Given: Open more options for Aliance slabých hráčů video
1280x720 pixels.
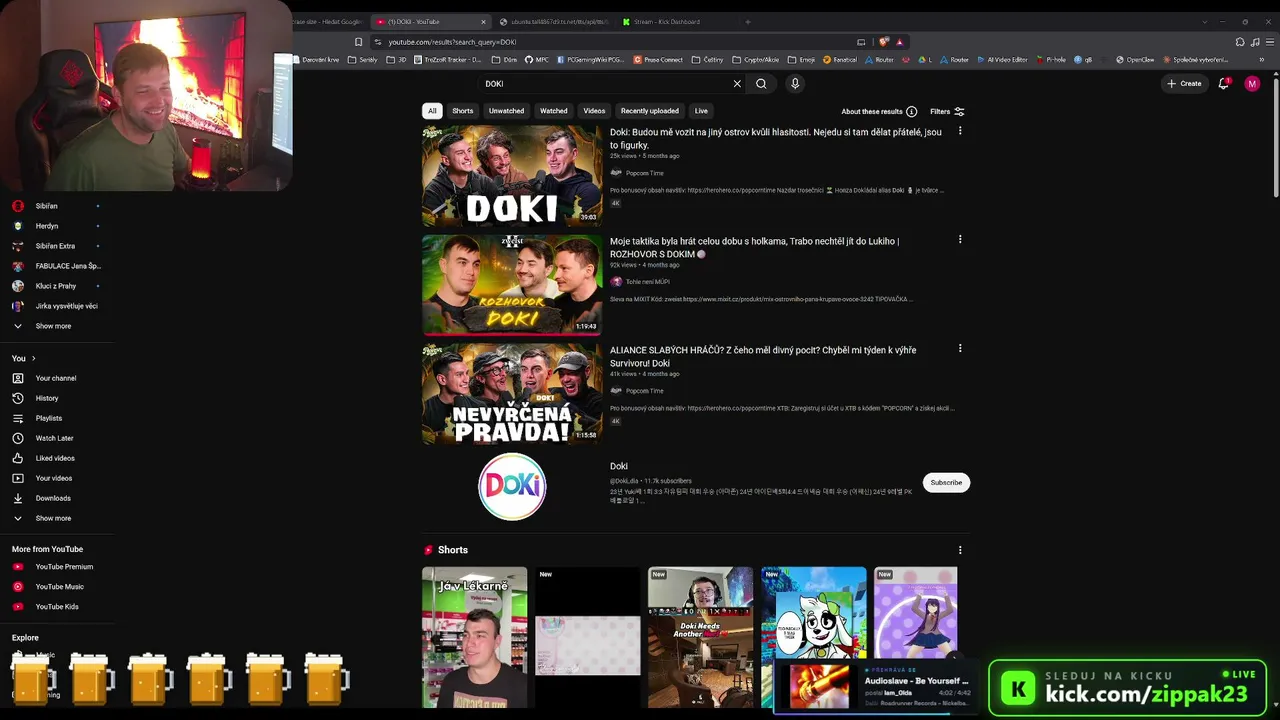Looking at the screenshot, I should pyautogui.click(x=960, y=349).
